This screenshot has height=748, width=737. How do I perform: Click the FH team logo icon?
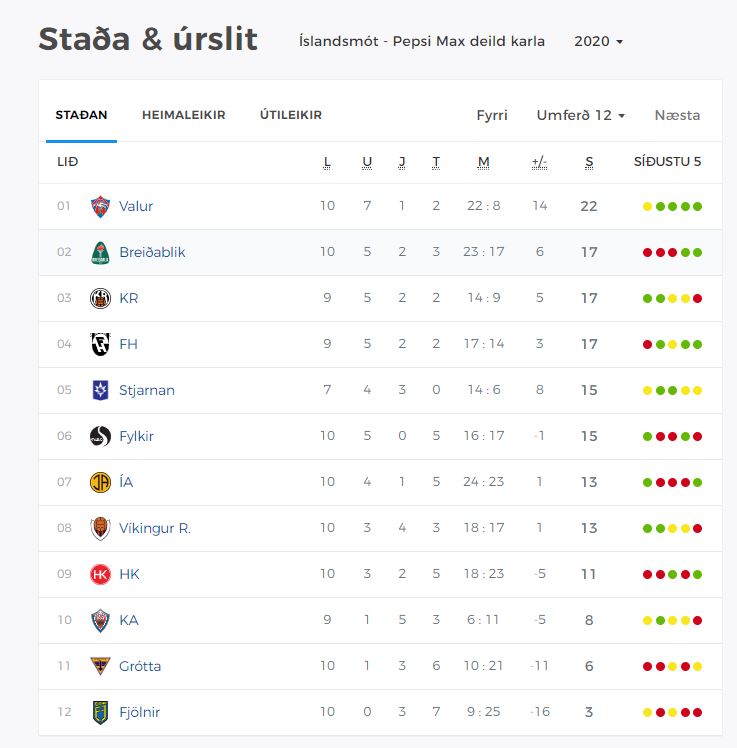100,344
